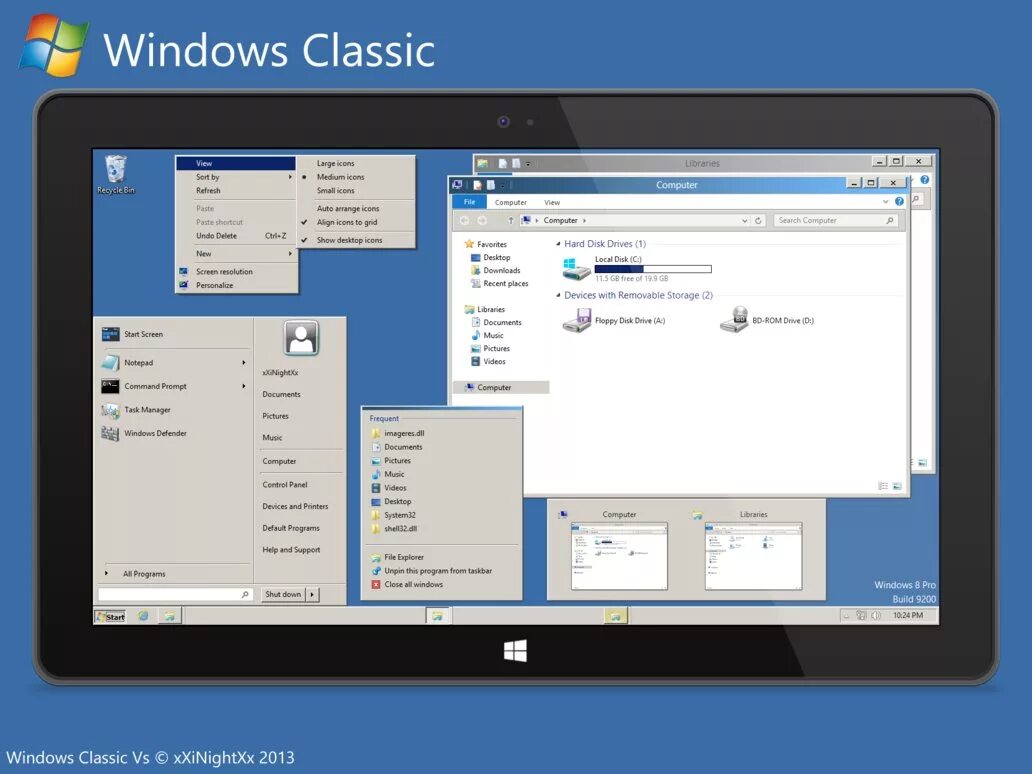Image resolution: width=1032 pixels, height=774 pixels.
Task: Open the address bar history dropdown
Action: pyautogui.click(x=744, y=221)
